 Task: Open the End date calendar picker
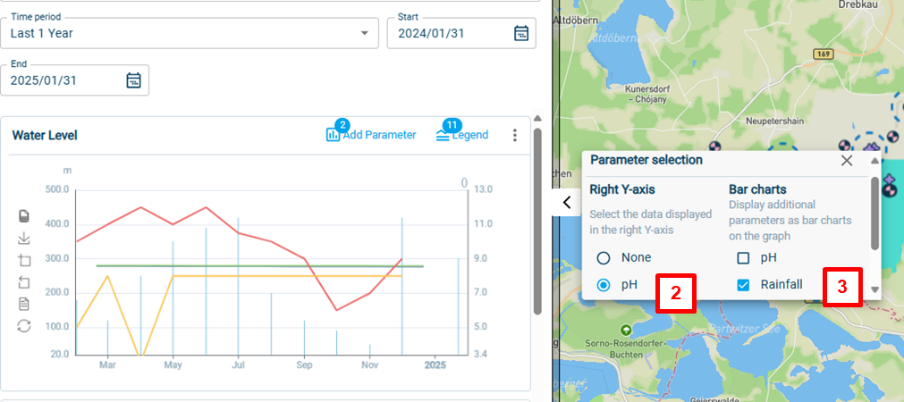click(x=134, y=80)
